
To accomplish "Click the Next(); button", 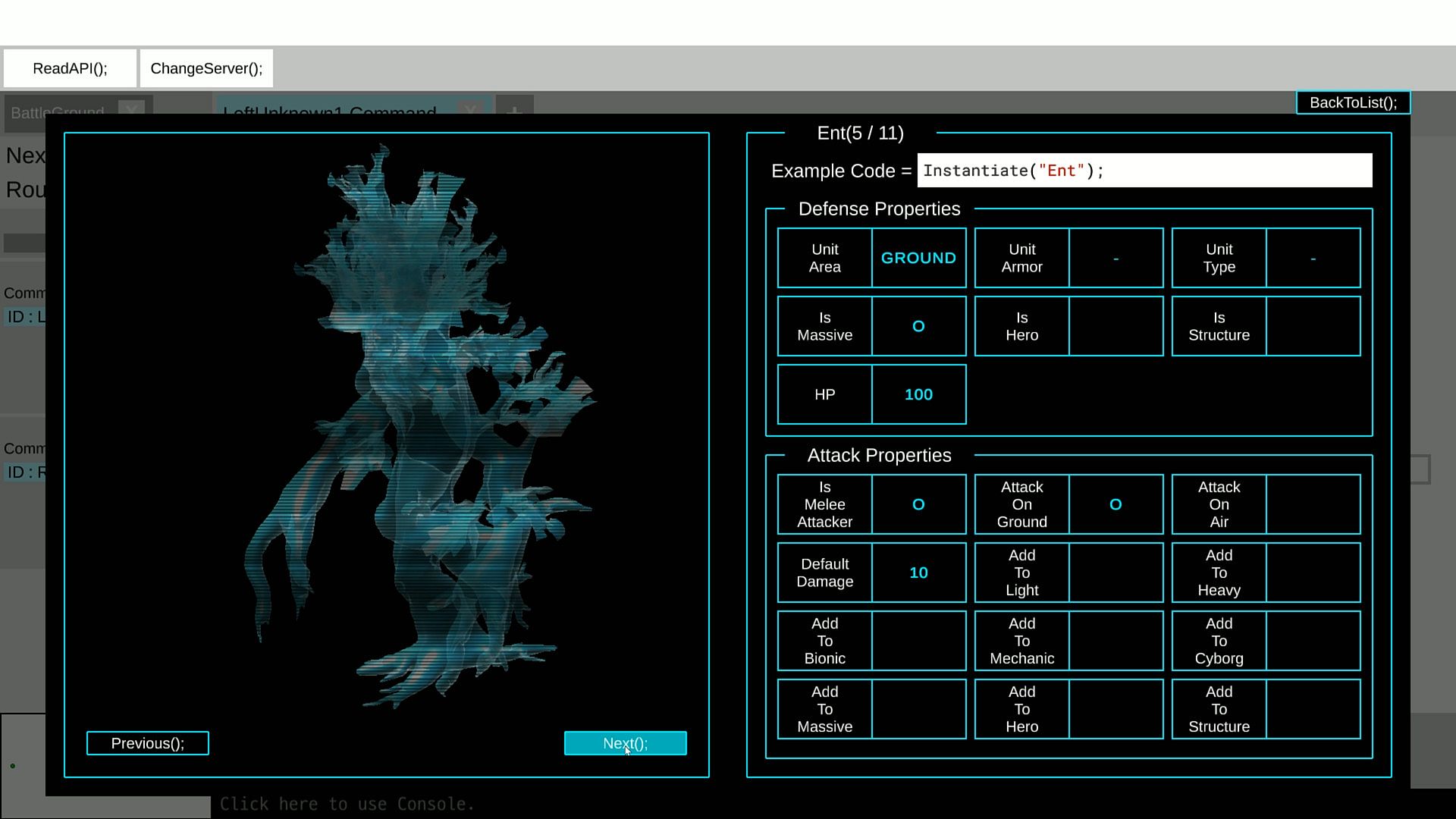I will pyautogui.click(x=625, y=743).
